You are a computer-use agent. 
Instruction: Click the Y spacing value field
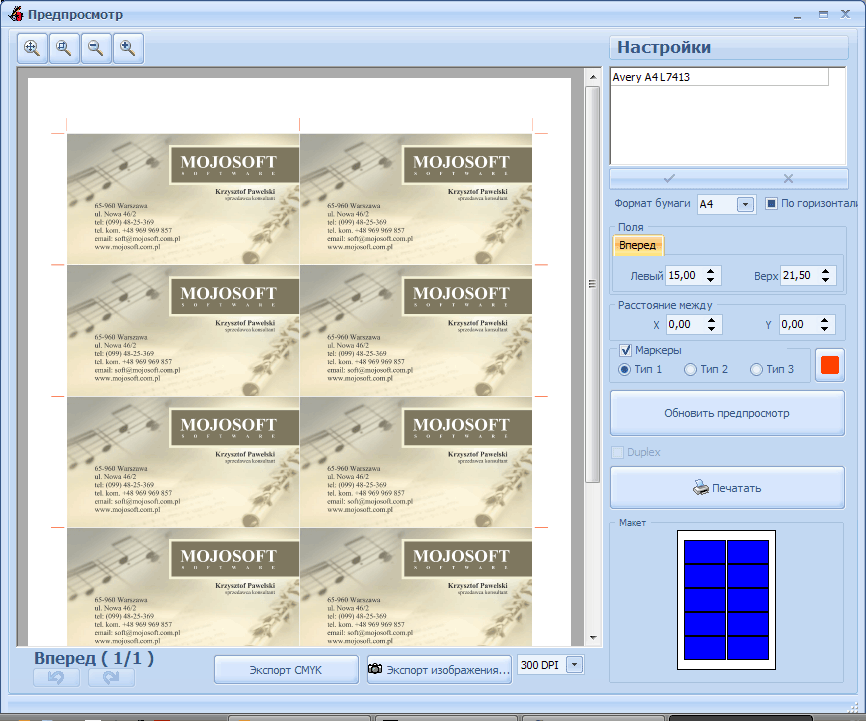click(798, 324)
